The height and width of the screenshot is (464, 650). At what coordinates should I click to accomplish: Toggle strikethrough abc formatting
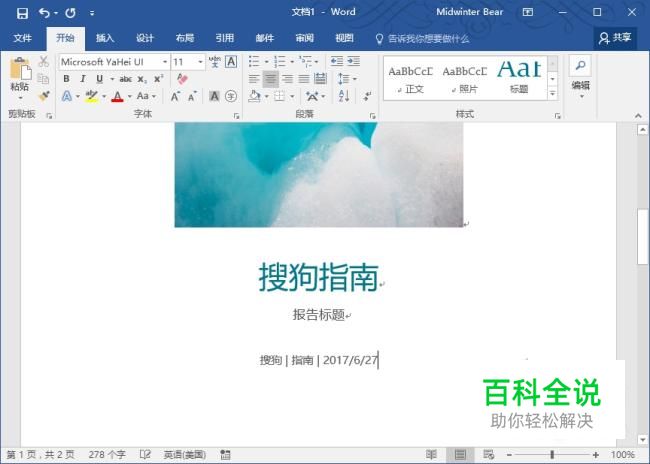coord(126,79)
